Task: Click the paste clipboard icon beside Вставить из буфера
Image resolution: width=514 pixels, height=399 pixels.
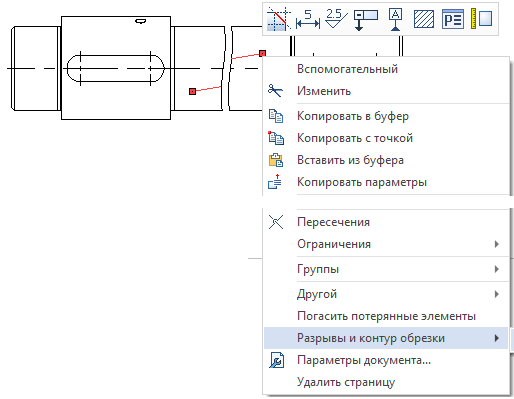Action: click(x=276, y=160)
